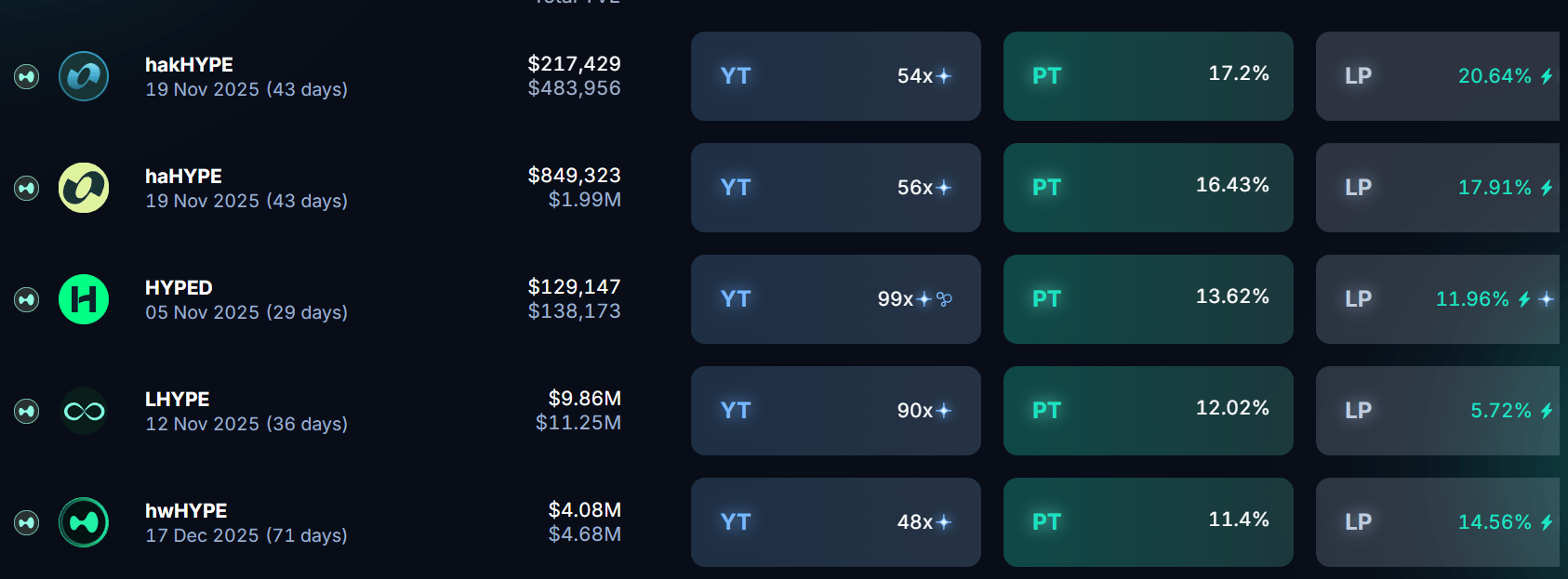The width and height of the screenshot is (1568, 579).
Task: Open the haHYPE PT 16.43% market
Action: click(x=1148, y=188)
